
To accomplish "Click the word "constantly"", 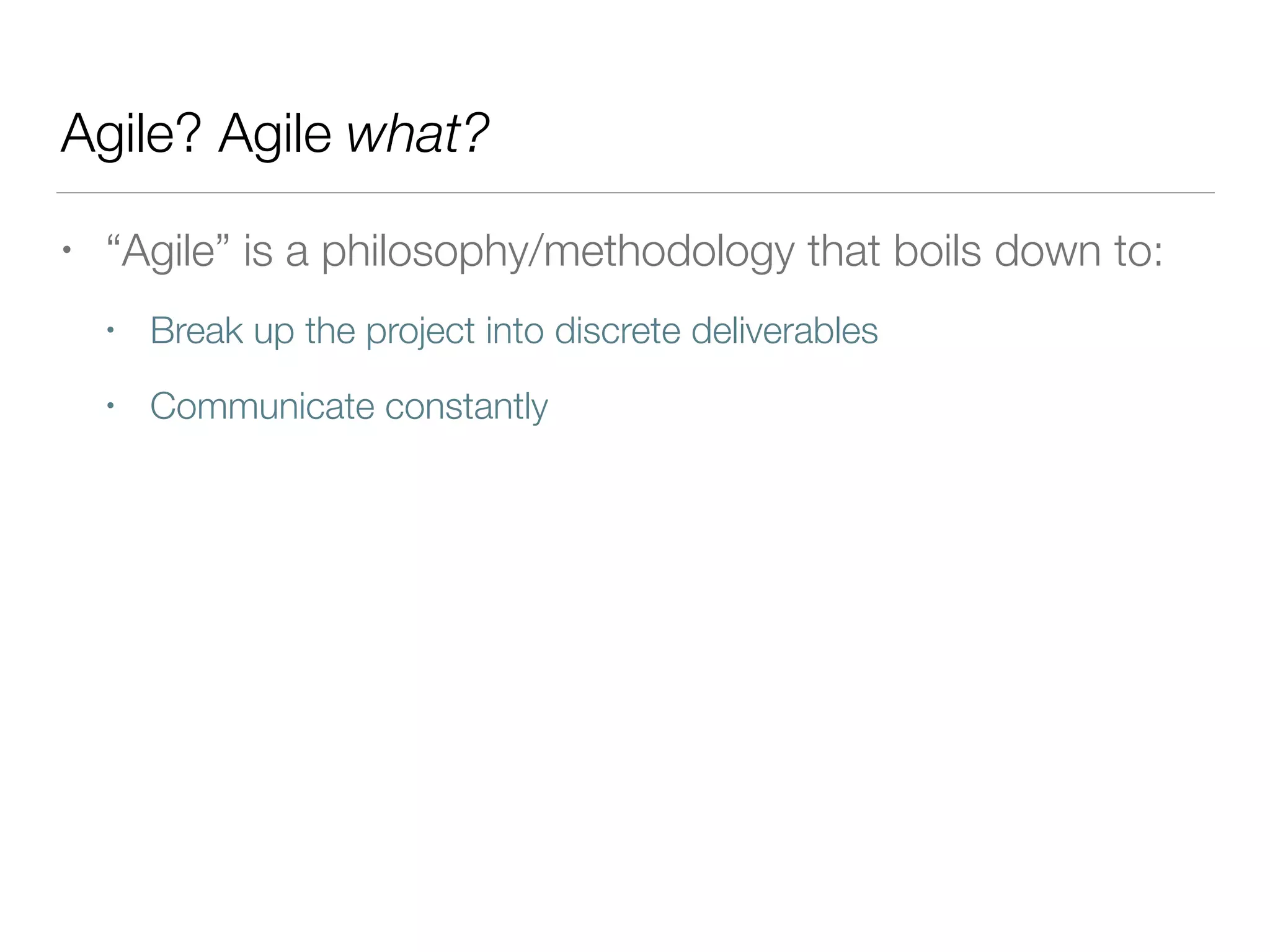I will tap(466, 407).
